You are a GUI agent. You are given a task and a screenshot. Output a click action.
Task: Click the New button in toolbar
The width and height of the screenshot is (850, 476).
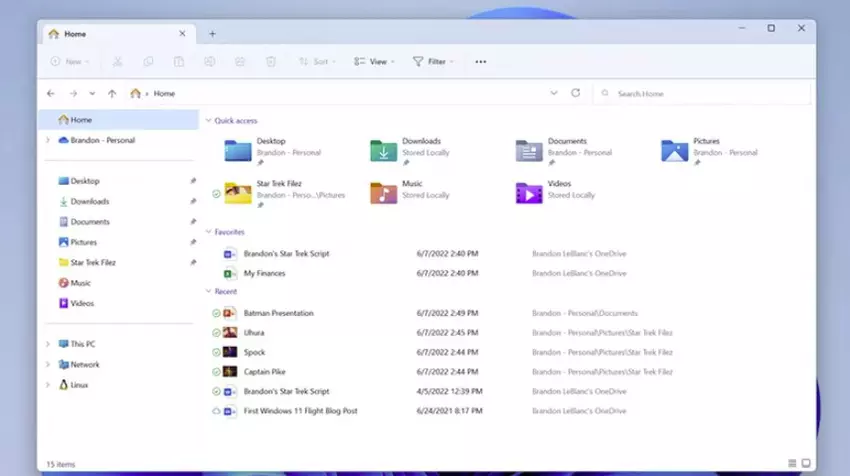[x=69, y=62]
